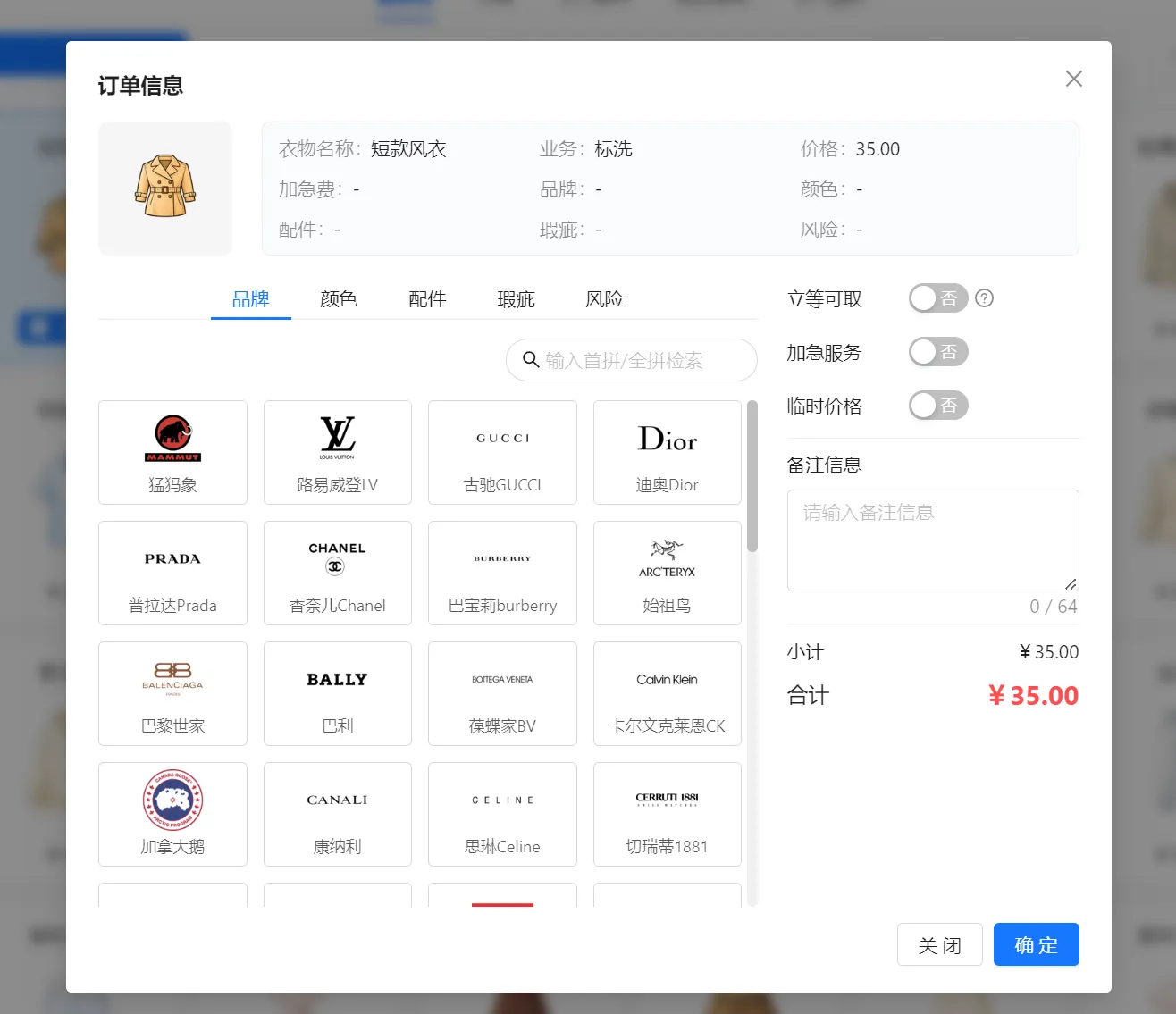Viewport: 1176px width, 1014px height.
Task: Pick the GUCCI brand card
Action: 502,452
